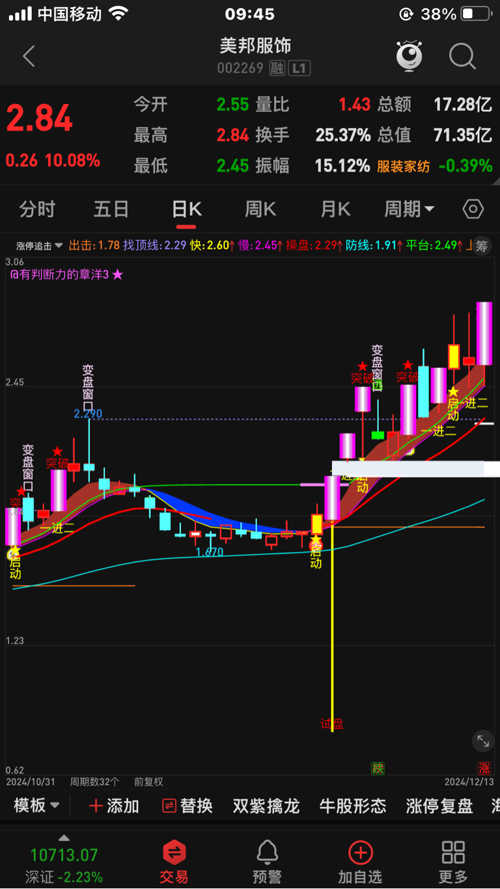The width and height of the screenshot is (500, 889).
Task: Switch to the 分时 tab
Action: coord(37,210)
